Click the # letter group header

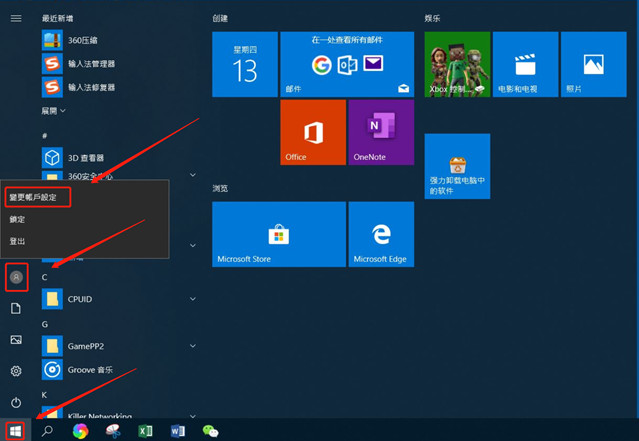pos(44,135)
